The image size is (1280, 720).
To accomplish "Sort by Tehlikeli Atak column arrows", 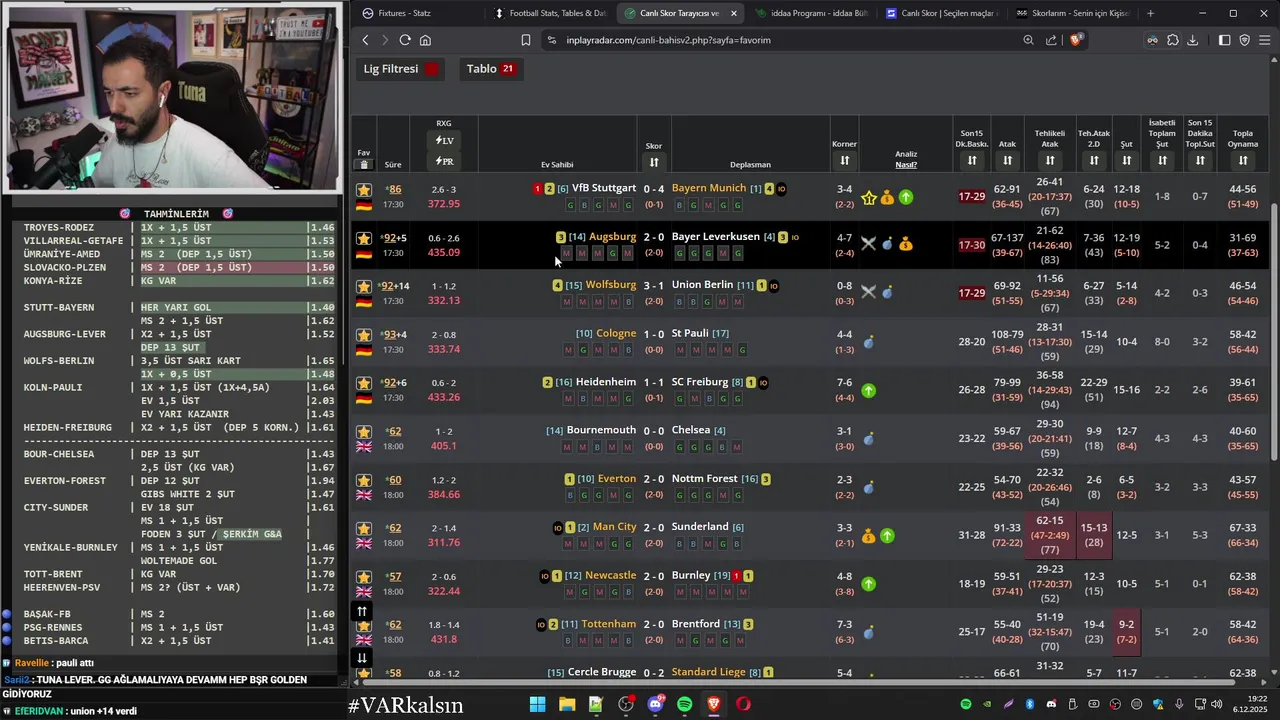I will coord(1050,160).
